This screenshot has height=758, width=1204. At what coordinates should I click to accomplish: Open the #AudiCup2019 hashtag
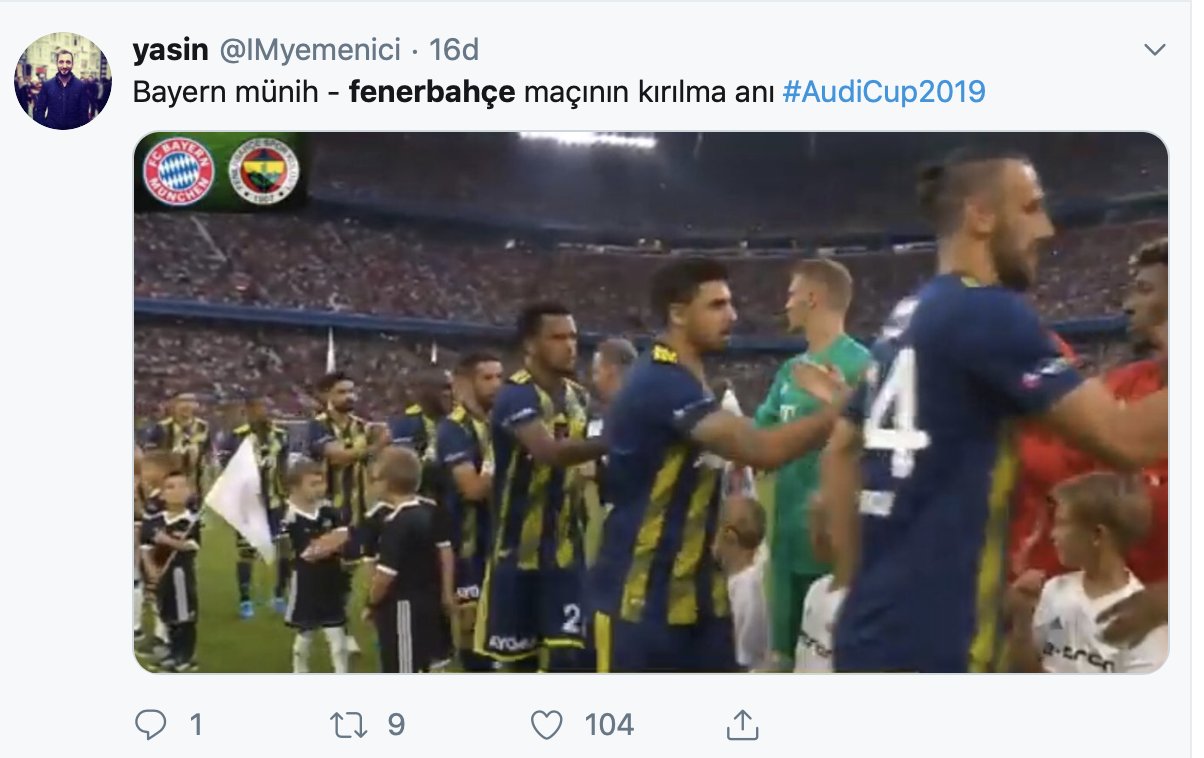coord(884,92)
